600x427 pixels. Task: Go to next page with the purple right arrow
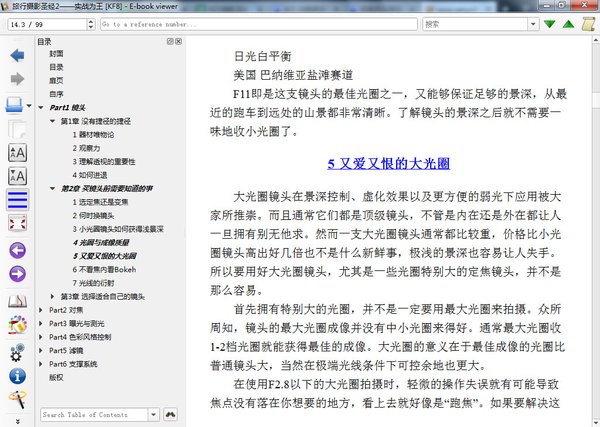(x=17, y=274)
